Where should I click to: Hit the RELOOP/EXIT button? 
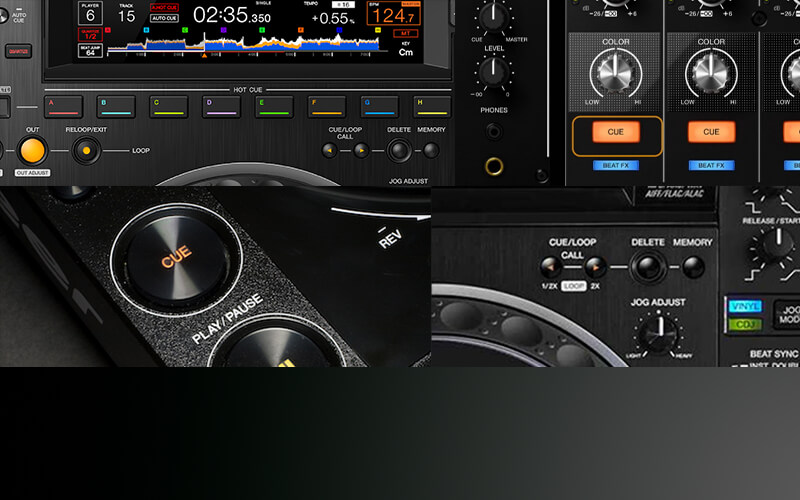tap(86, 151)
